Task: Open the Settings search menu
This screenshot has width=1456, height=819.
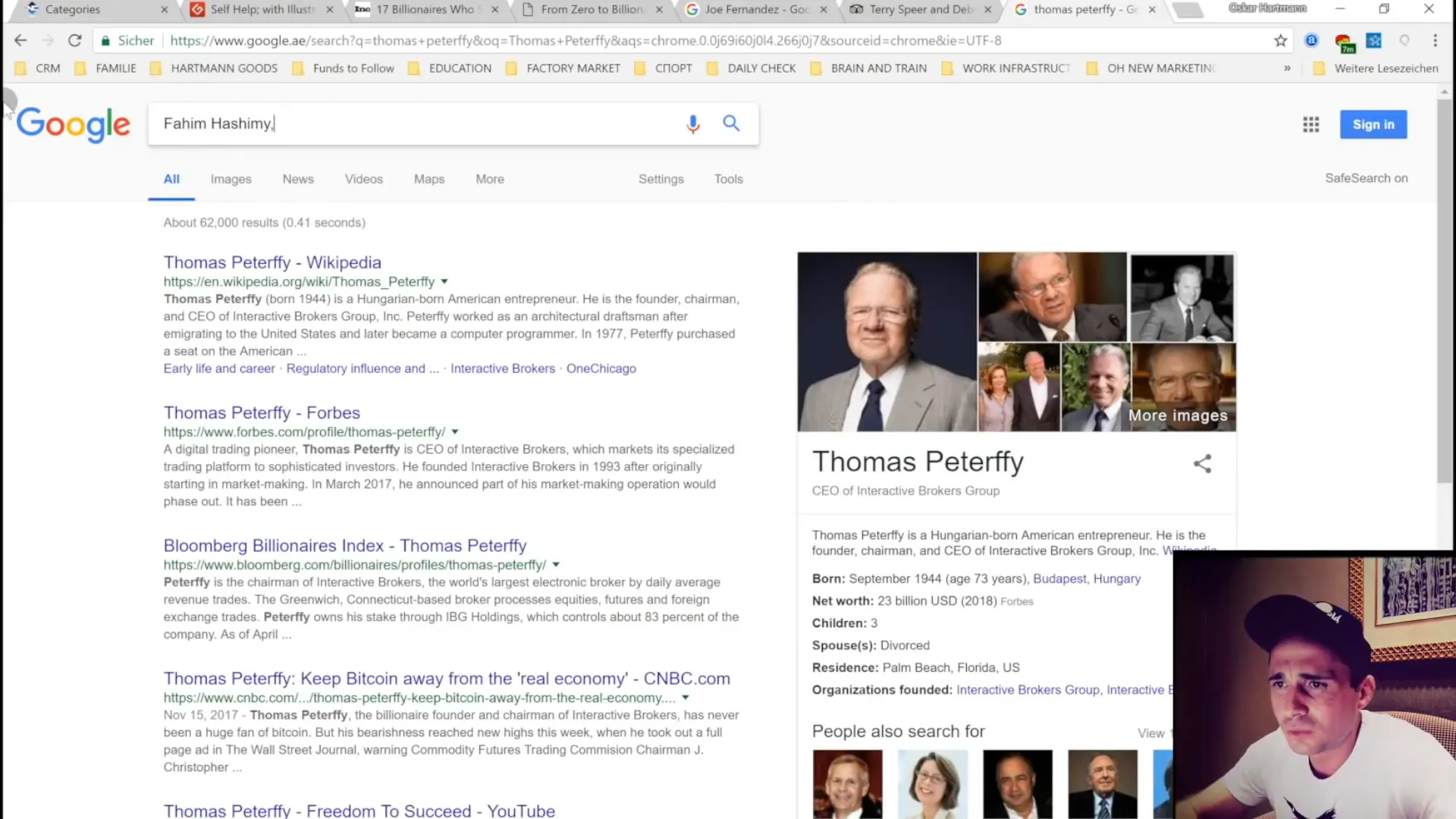Action: pos(661,179)
